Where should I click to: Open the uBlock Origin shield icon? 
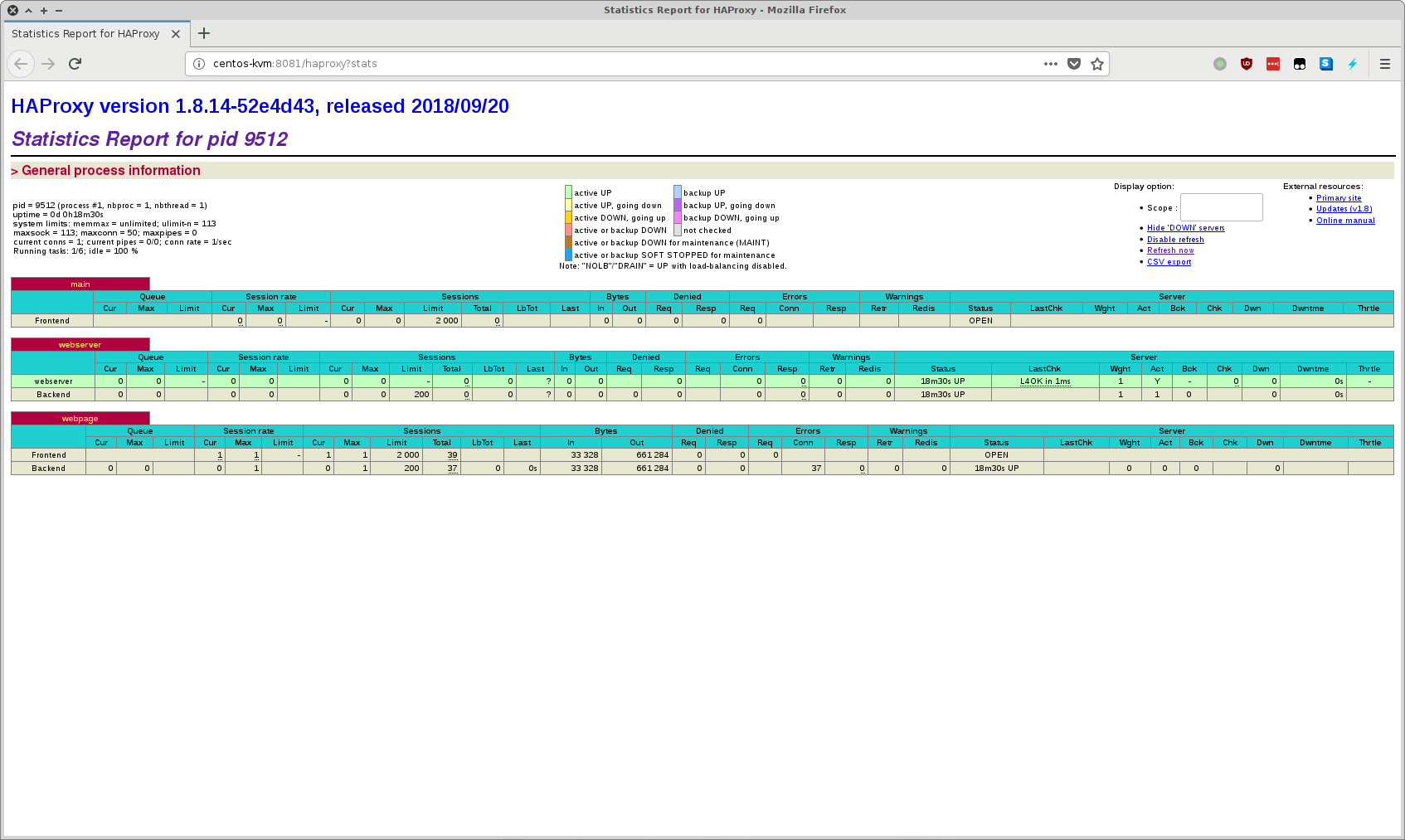tap(1247, 64)
